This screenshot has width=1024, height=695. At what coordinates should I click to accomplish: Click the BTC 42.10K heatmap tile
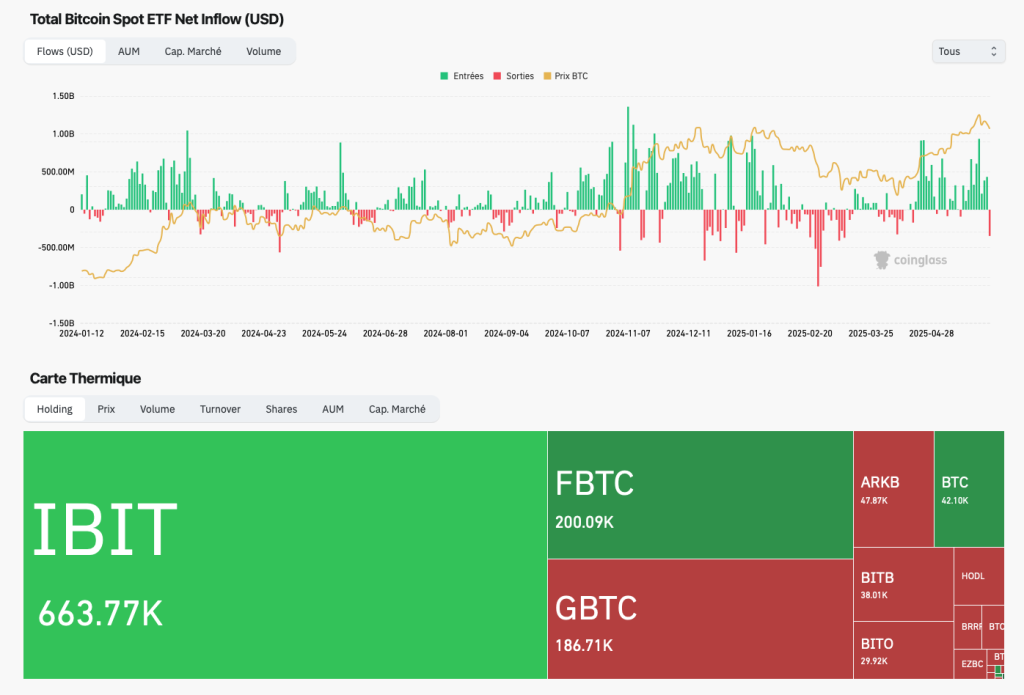(969, 489)
